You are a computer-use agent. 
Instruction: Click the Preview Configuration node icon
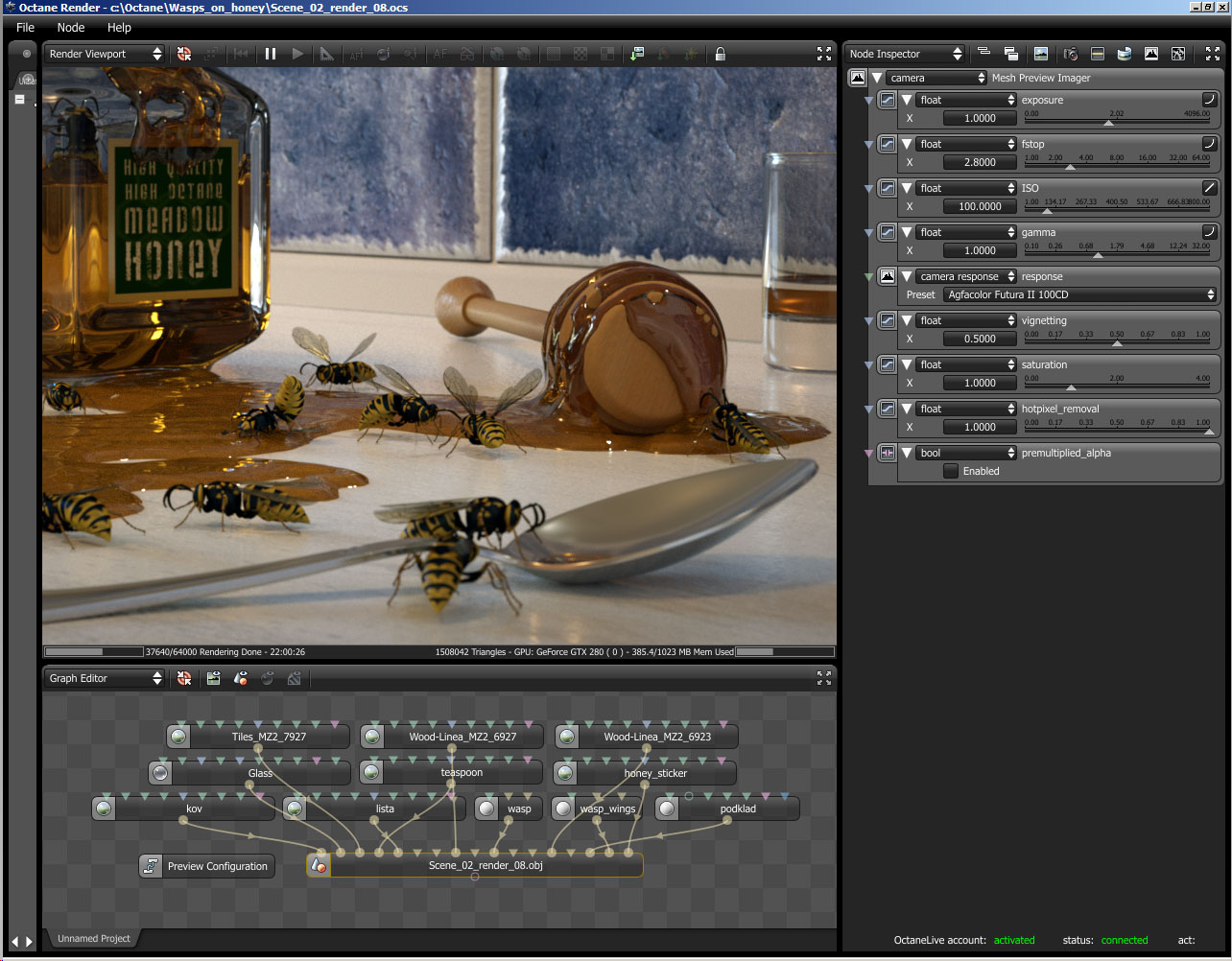[x=151, y=866]
